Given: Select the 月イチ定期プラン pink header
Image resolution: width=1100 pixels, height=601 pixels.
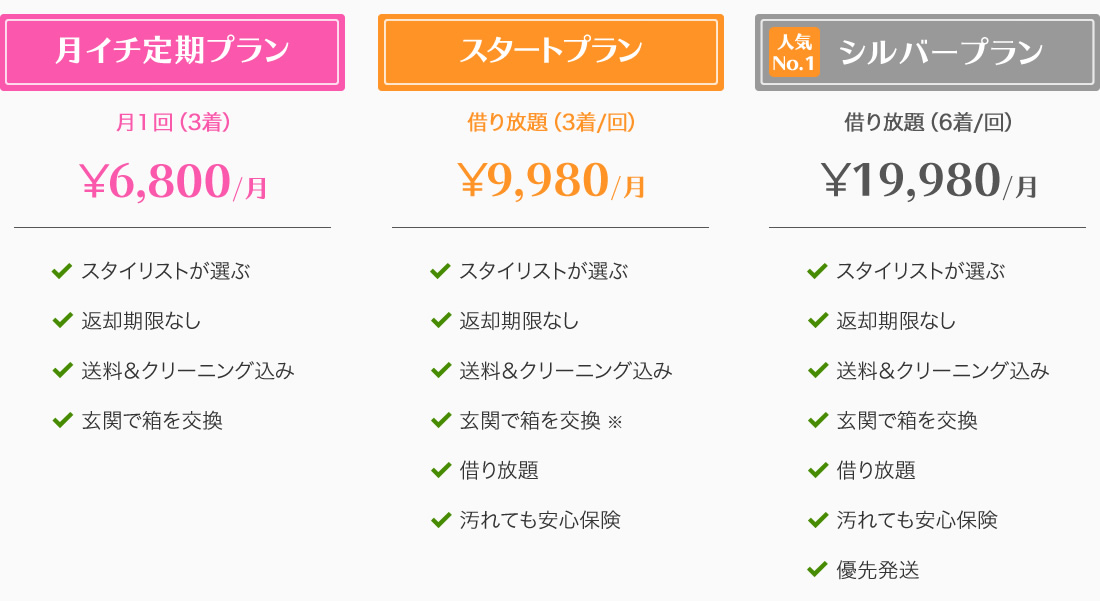Looking at the screenshot, I should click(x=173, y=53).
